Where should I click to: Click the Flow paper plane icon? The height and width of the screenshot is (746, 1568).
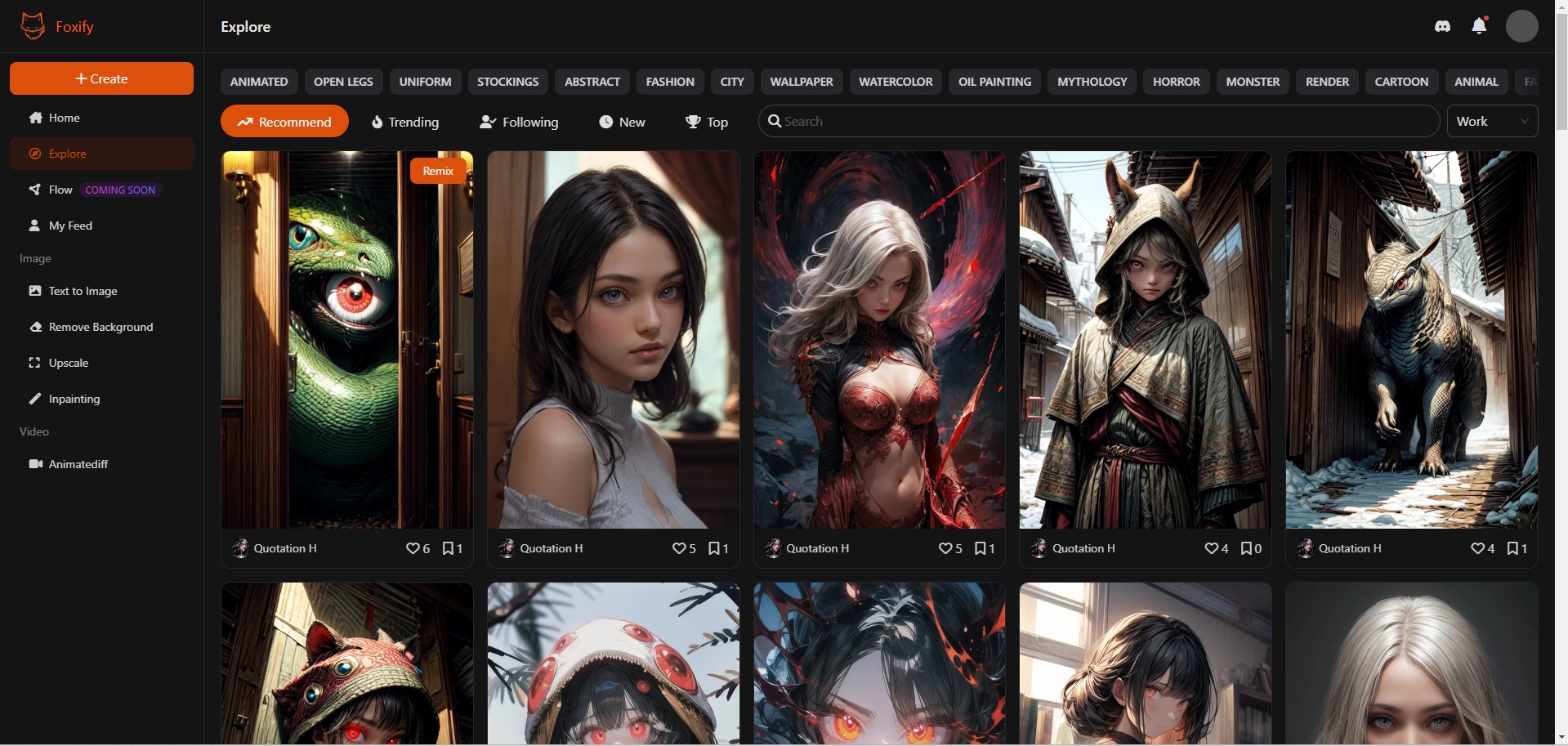click(x=35, y=190)
